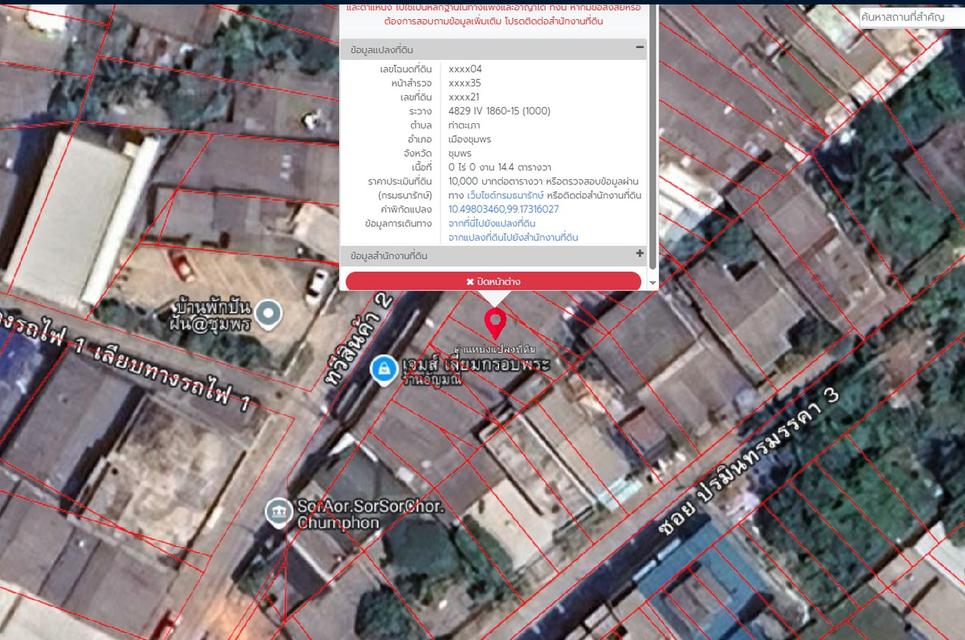The image size is (965, 640).
Task: Click the grey pin beside บ้านพักปันฝัน@ชุมพร
Action: [268, 314]
